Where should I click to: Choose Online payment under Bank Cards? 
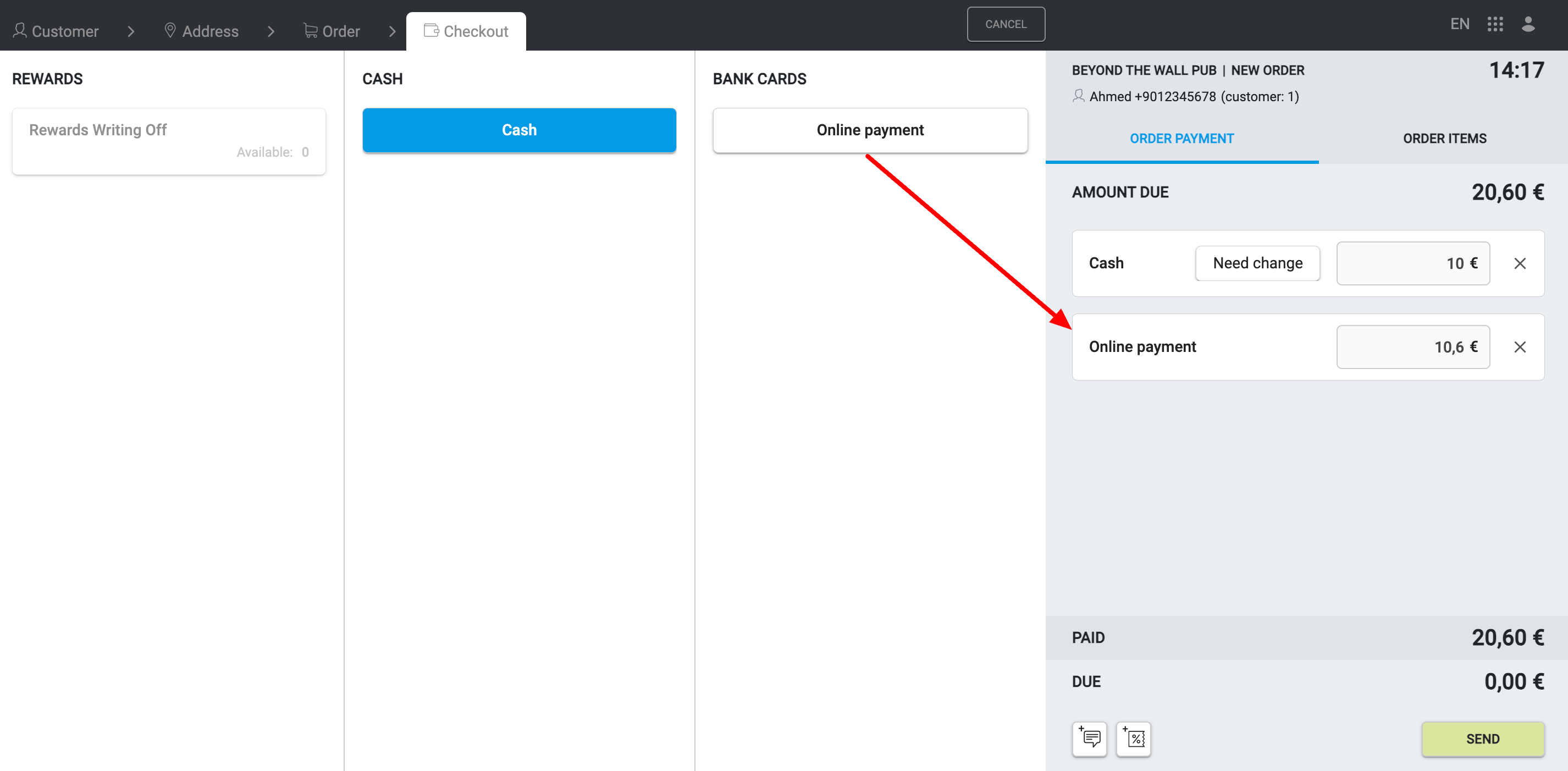click(870, 130)
